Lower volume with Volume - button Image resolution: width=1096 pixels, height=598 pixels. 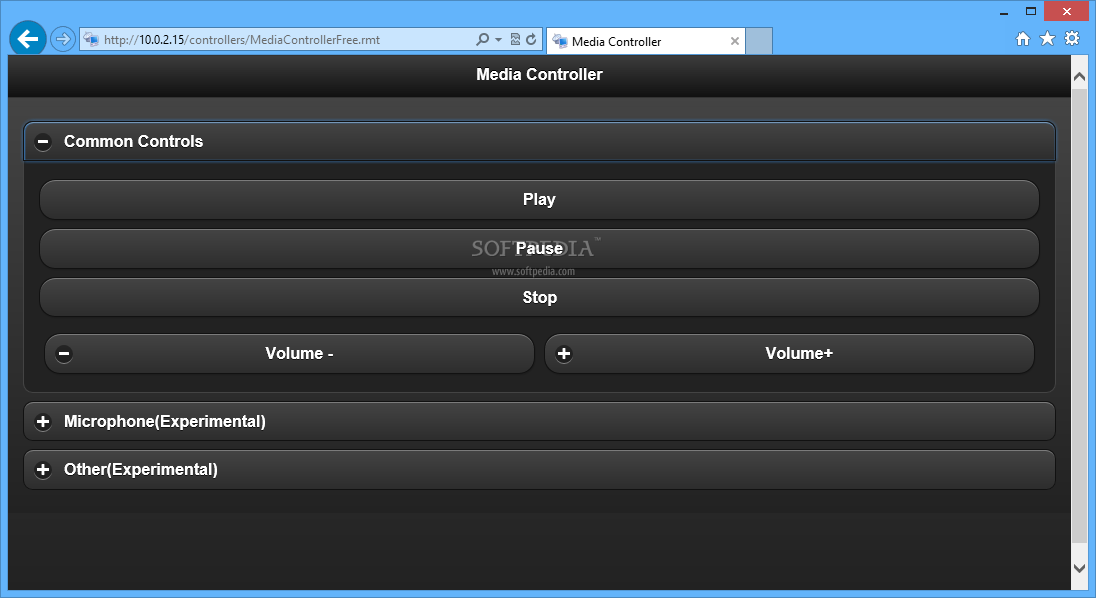pos(289,353)
